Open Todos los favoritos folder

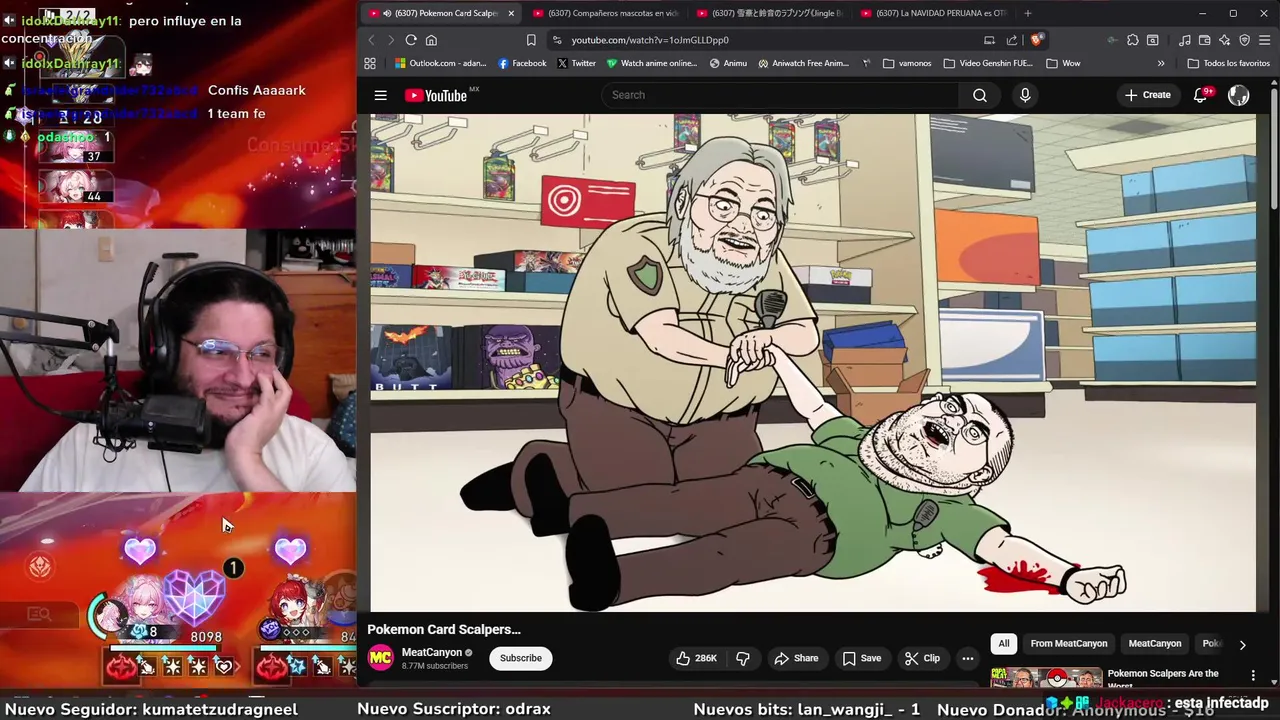click(x=1229, y=63)
